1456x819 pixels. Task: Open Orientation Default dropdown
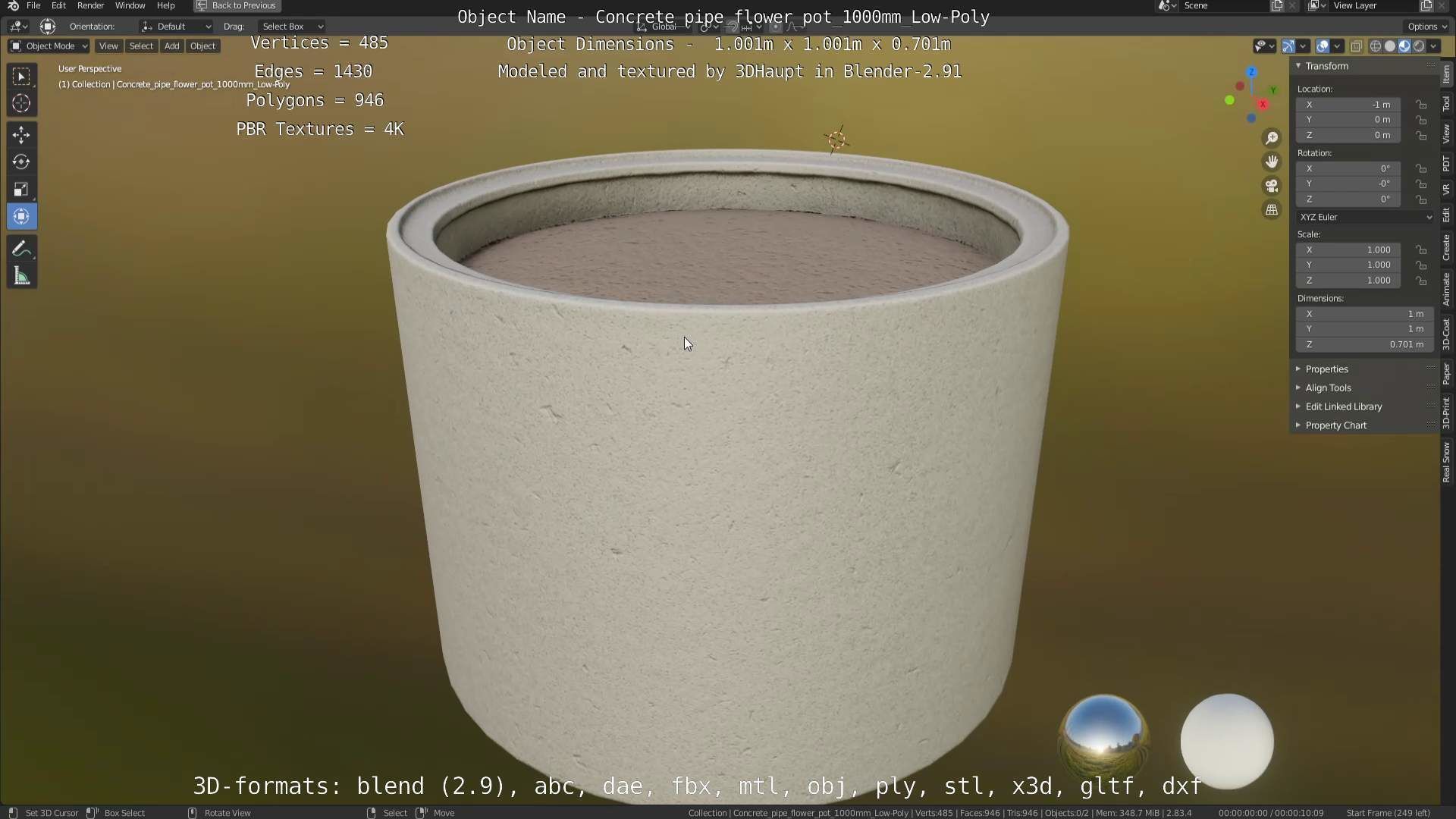coord(176,27)
